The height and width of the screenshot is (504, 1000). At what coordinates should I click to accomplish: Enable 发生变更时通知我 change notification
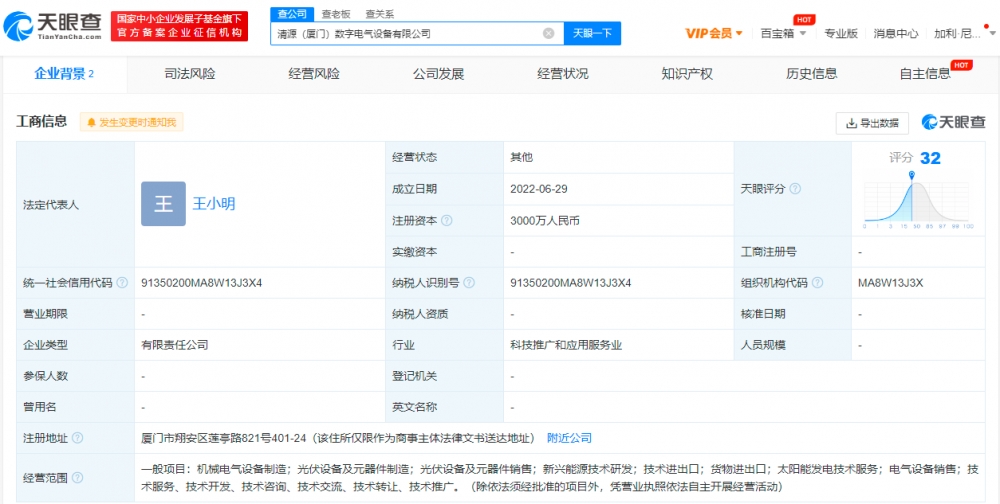click(132, 122)
